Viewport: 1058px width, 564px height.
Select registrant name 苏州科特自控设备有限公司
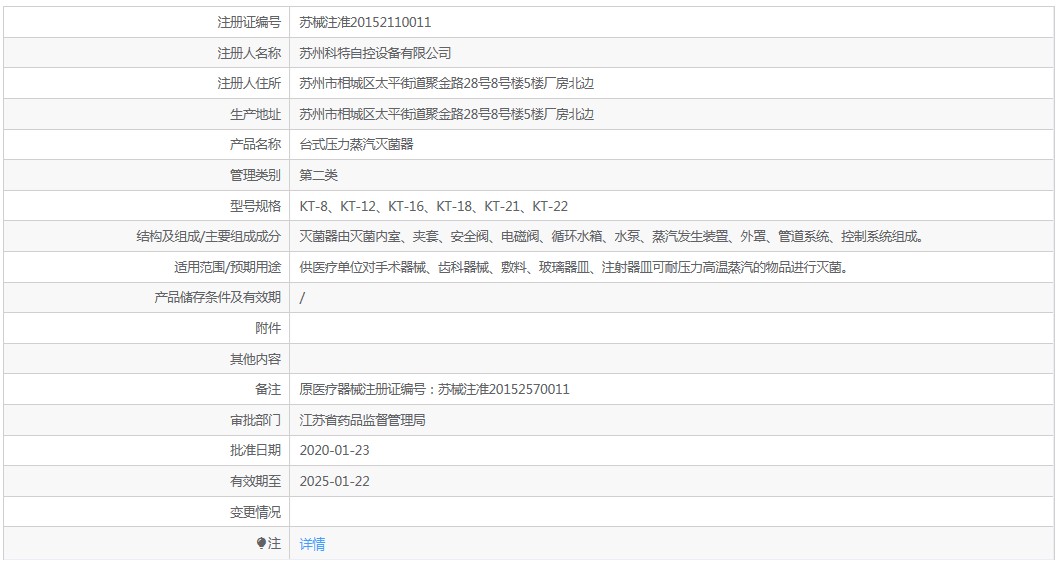tap(375, 53)
